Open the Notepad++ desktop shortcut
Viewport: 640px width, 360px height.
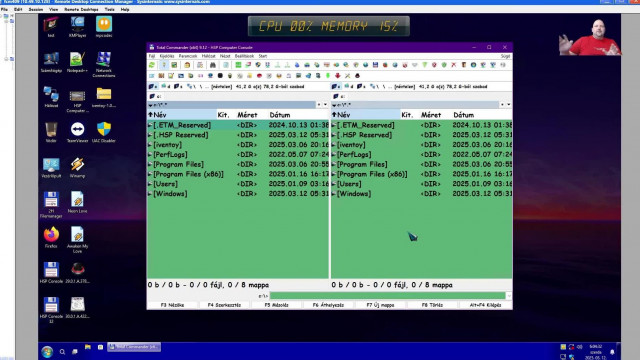point(77,62)
